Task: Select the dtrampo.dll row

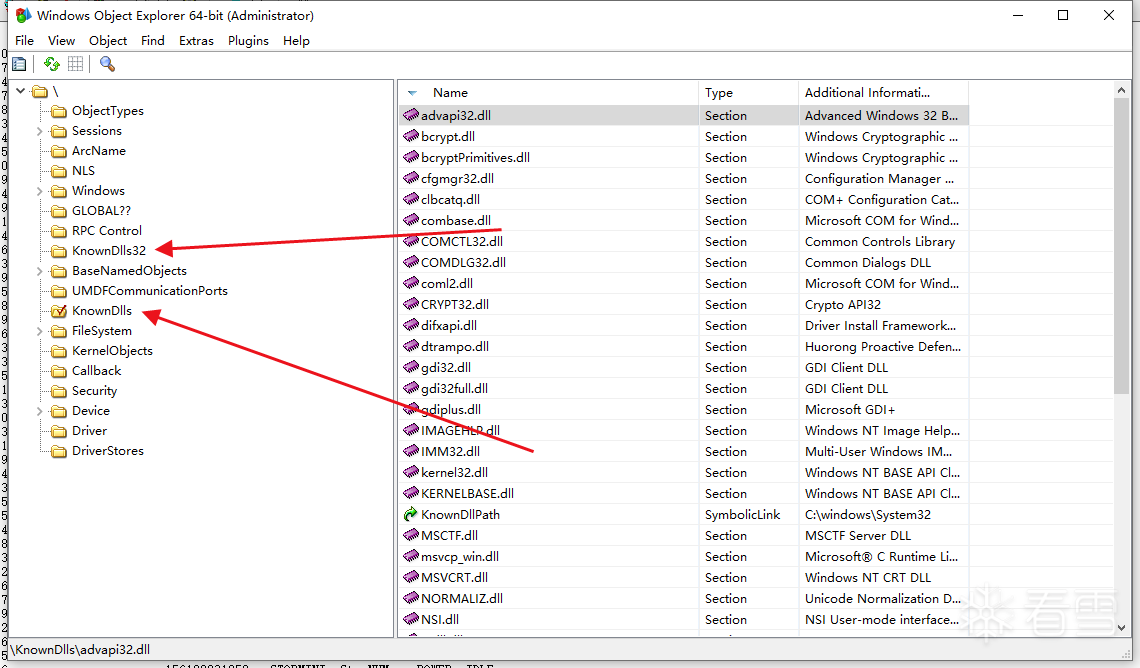Action: point(683,346)
